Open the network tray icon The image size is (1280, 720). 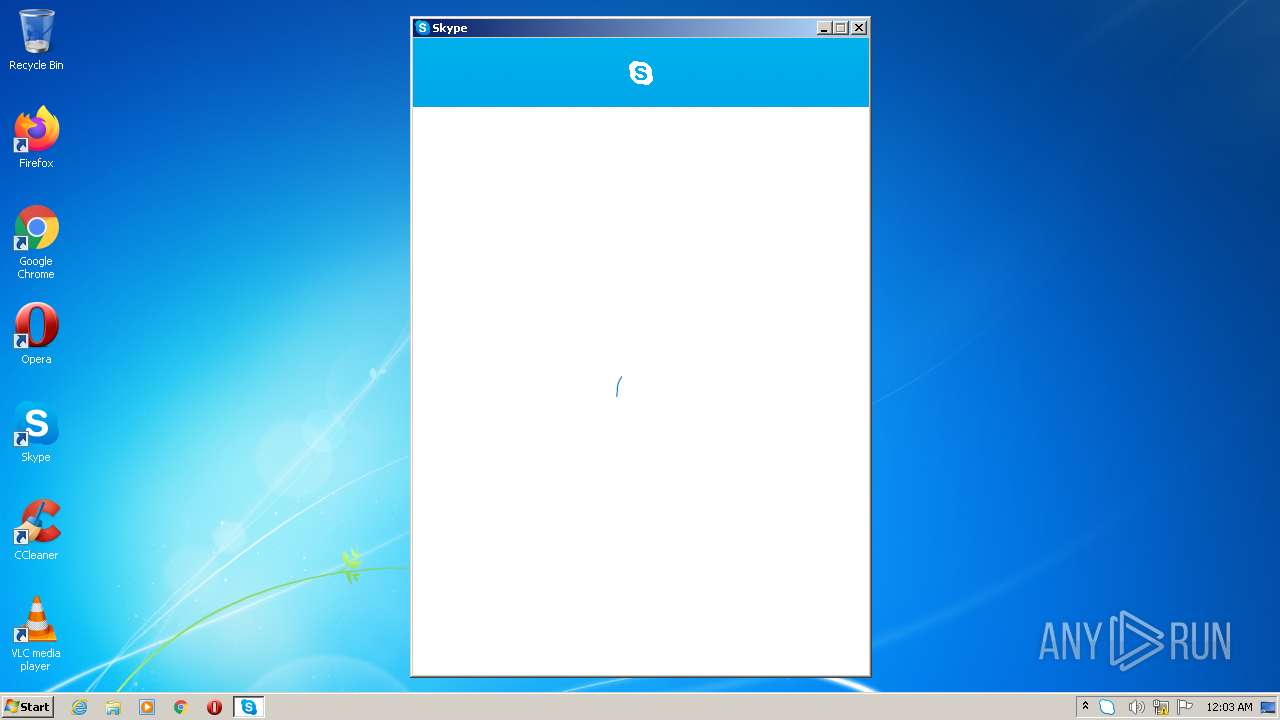tap(1161, 707)
